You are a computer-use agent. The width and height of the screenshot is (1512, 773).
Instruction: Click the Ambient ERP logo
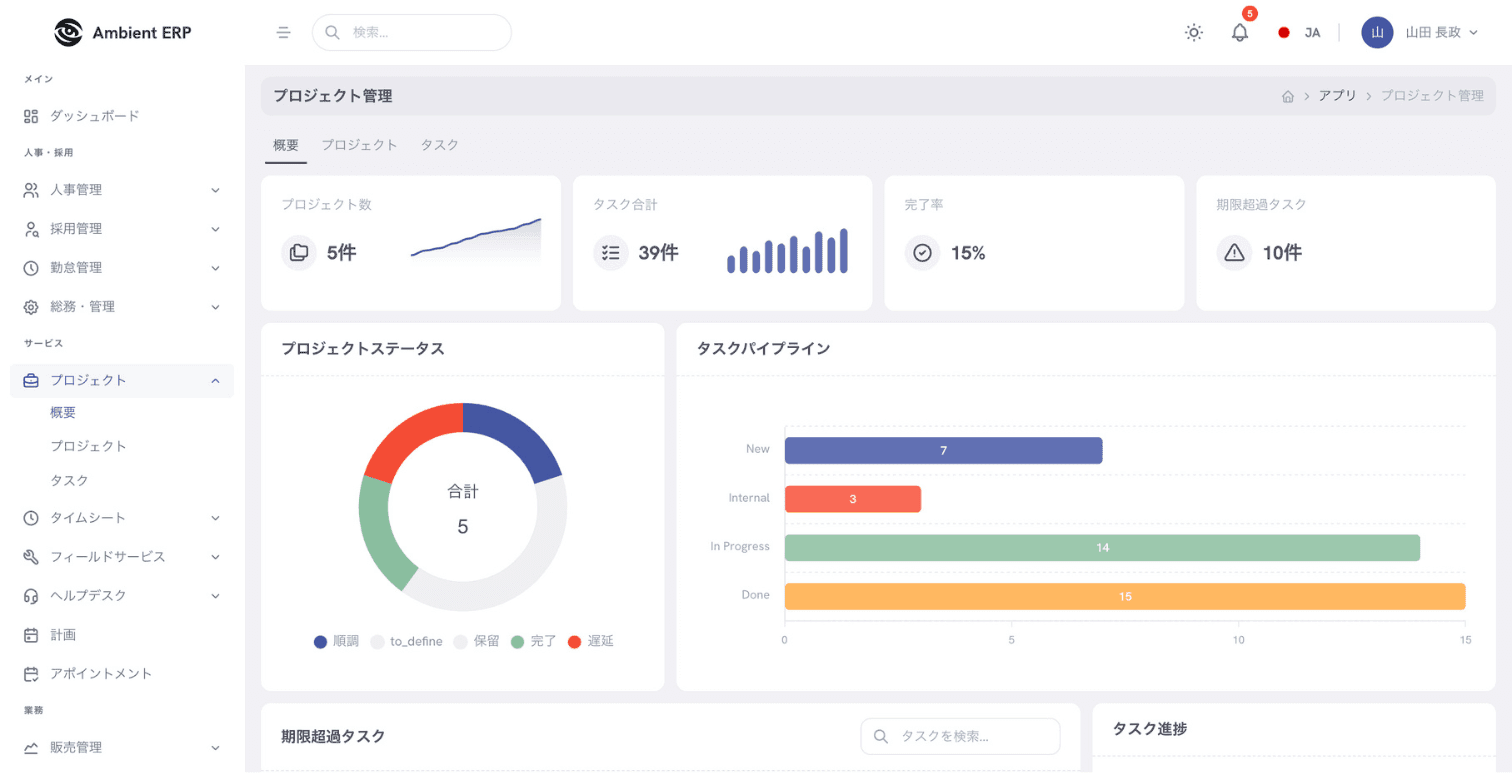[122, 32]
